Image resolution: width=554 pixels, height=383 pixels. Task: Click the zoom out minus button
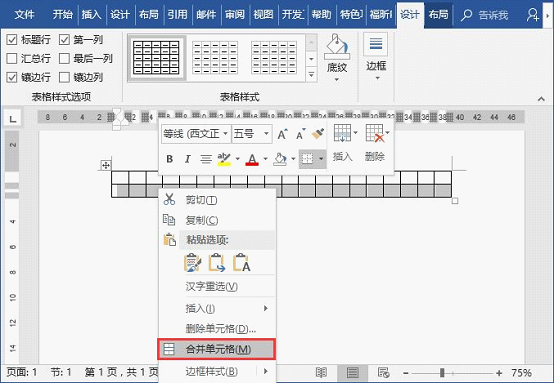point(406,373)
